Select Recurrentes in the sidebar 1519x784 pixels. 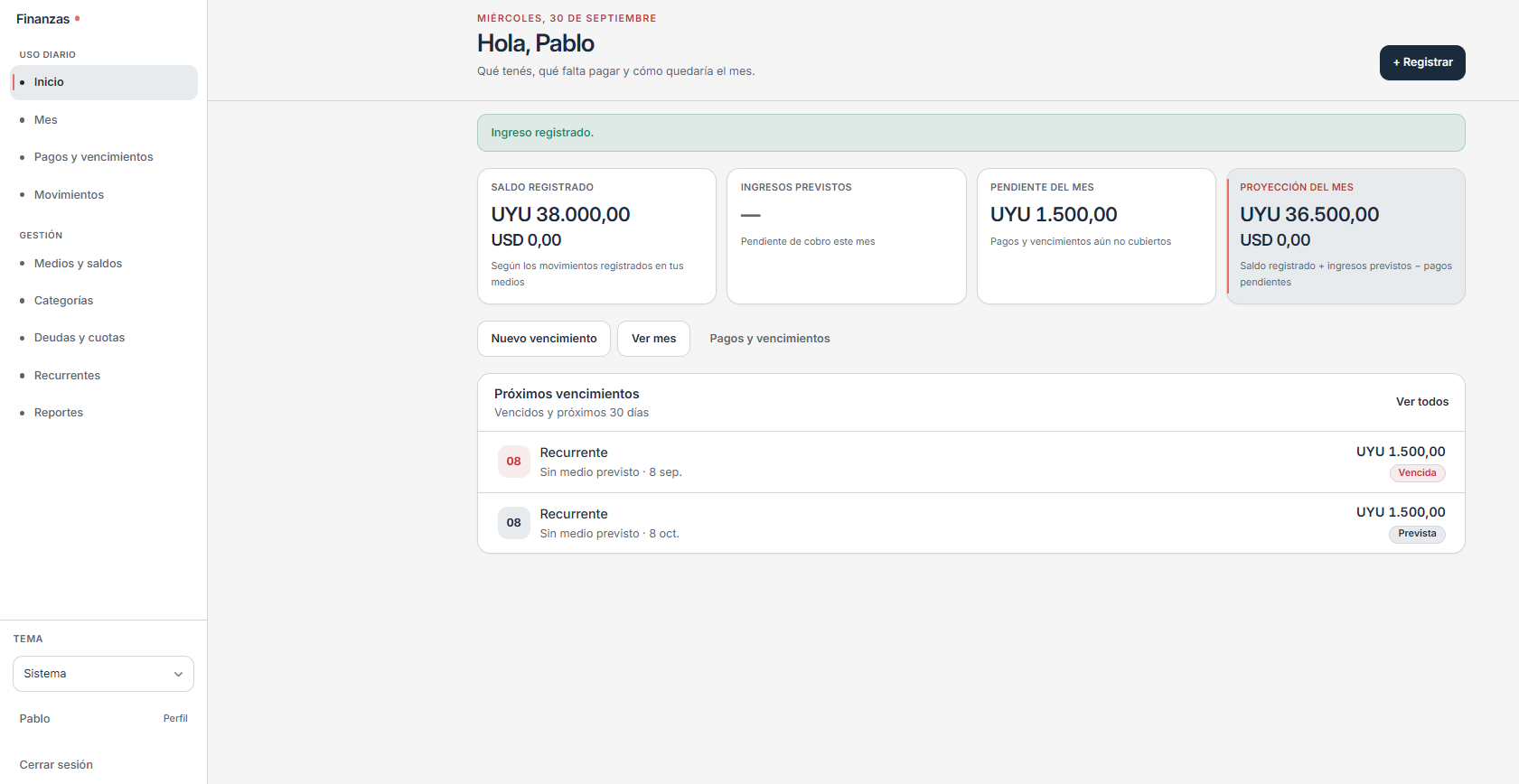click(x=104, y=376)
